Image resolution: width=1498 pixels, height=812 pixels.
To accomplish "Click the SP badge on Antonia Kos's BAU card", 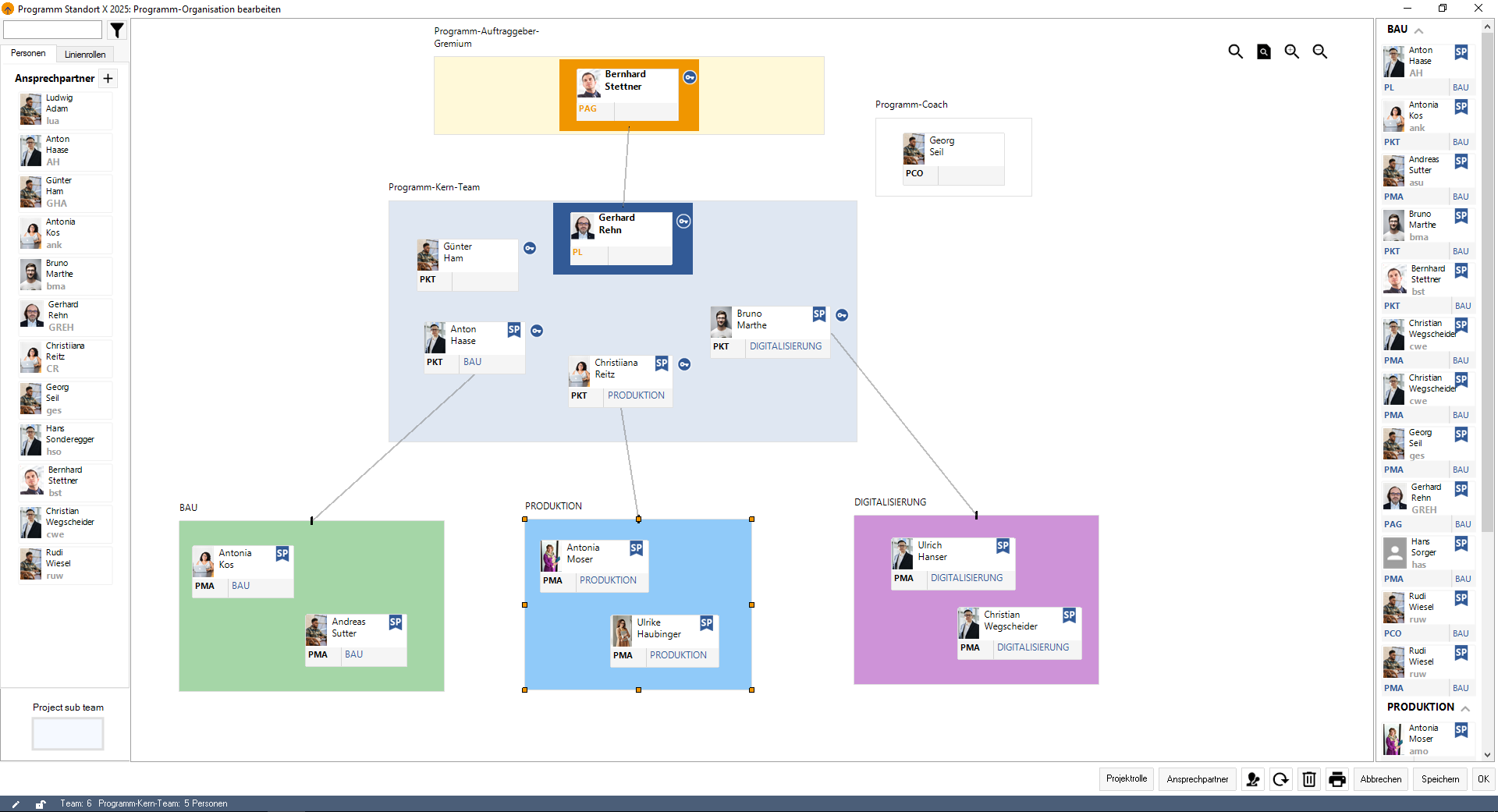I will [x=282, y=554].
